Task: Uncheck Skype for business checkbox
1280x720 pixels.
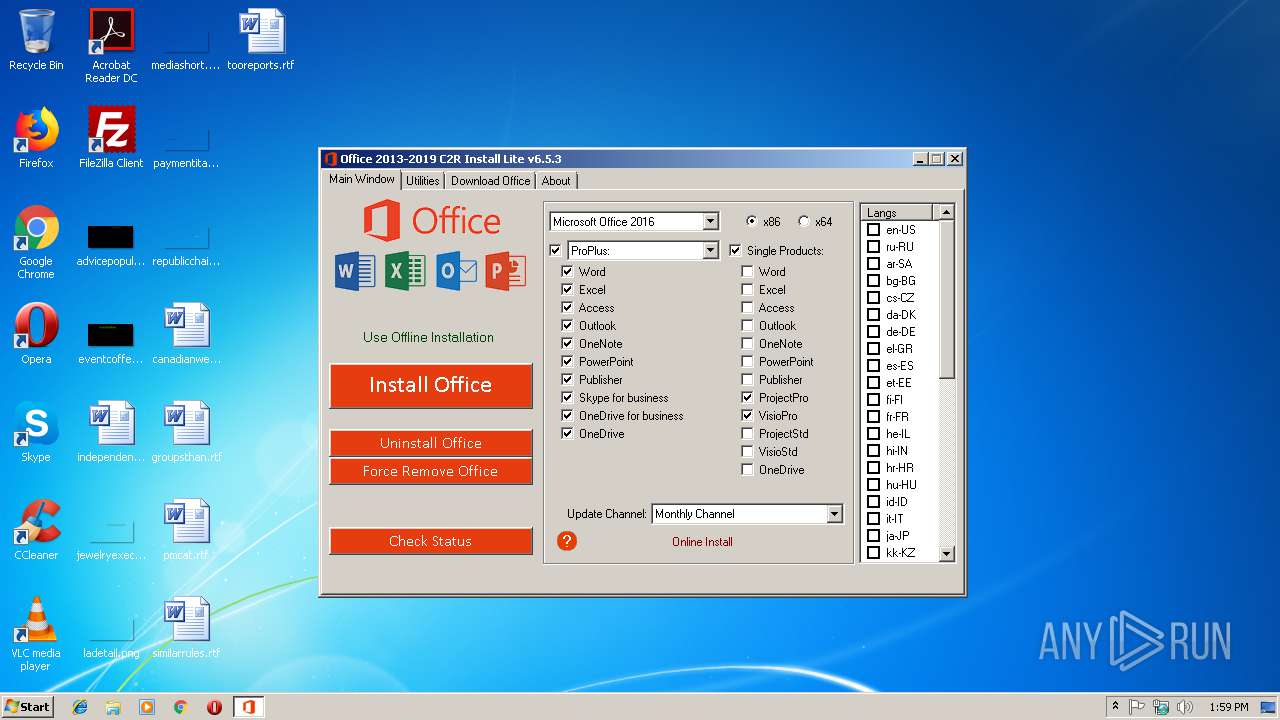Action: (x=567, y=397)
